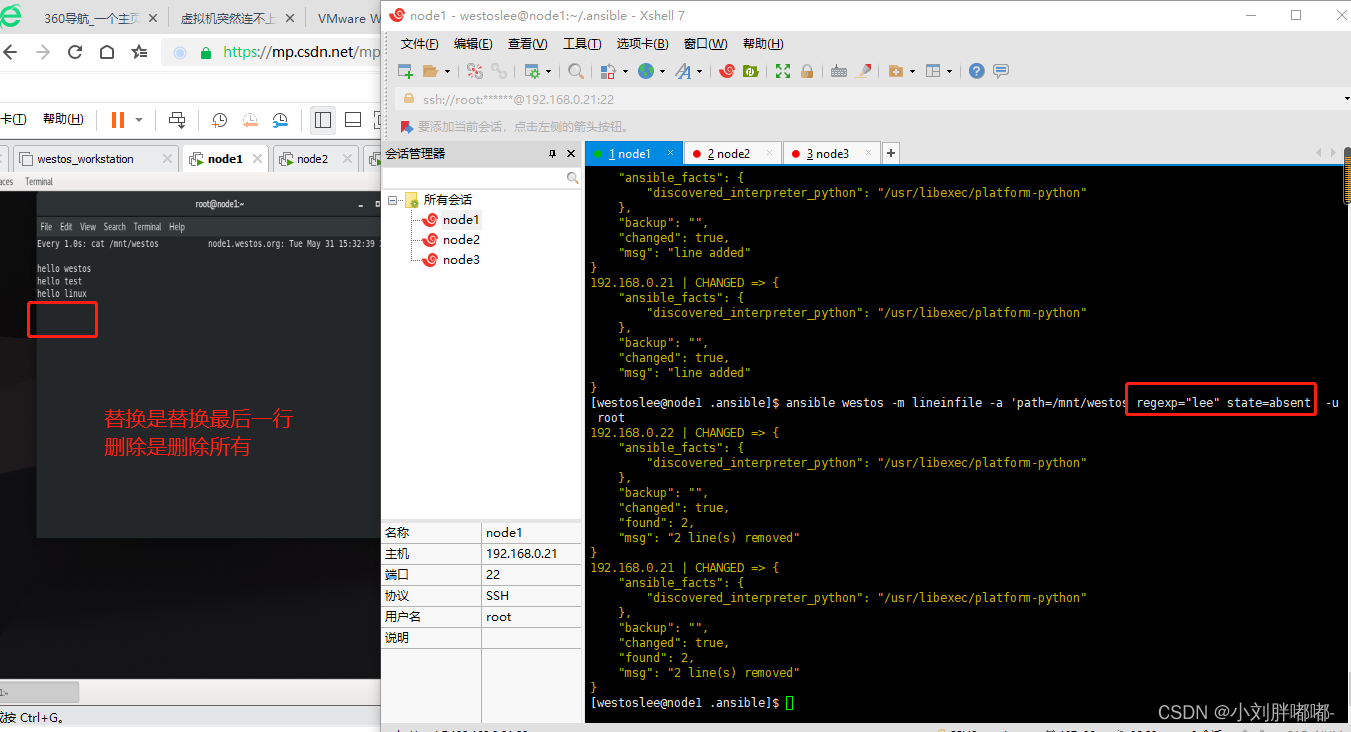1351x732 pixels.
Task: Switch to the 1 node1 terminal tab
Action: tap(634, 153)
